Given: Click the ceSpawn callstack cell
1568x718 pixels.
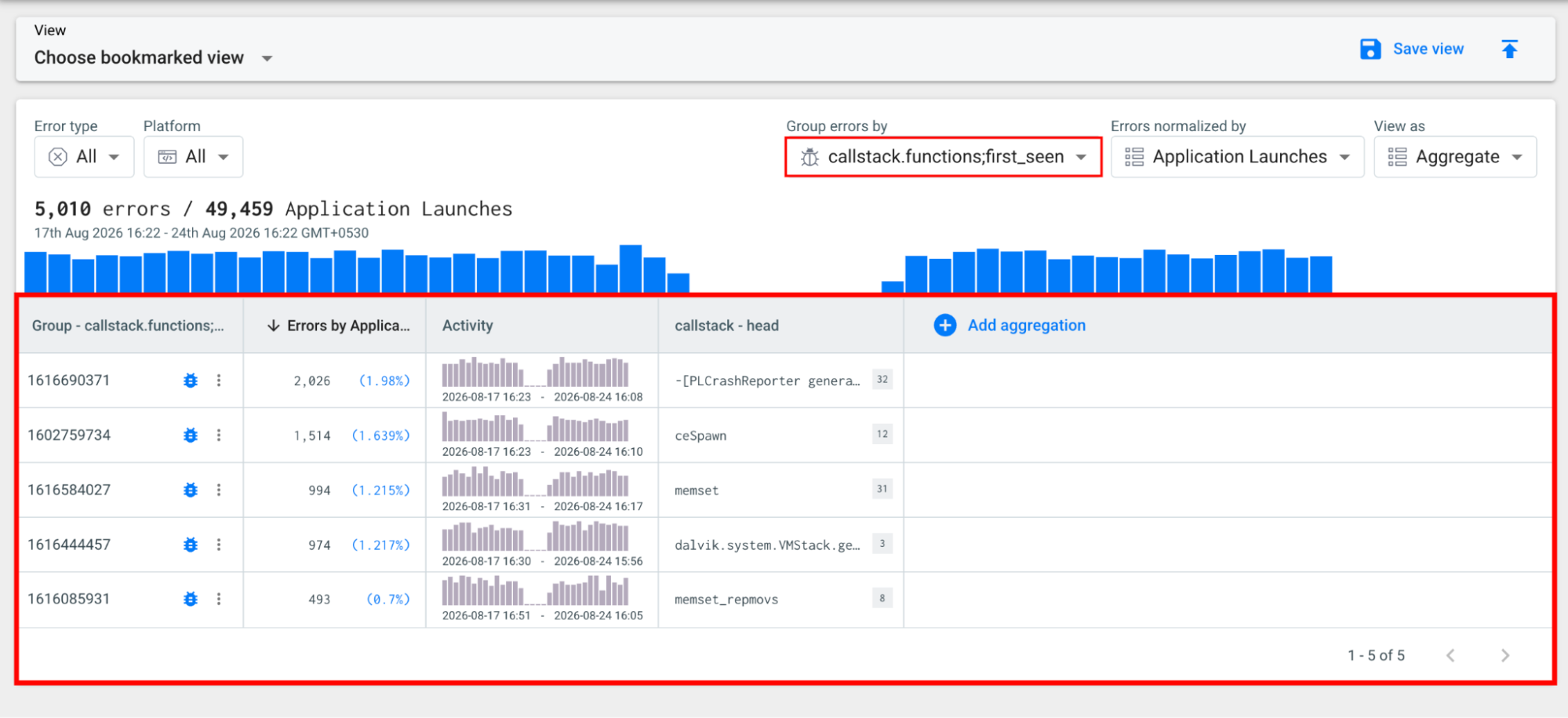Looking at the screenshot, I should [x=700, y=436].
